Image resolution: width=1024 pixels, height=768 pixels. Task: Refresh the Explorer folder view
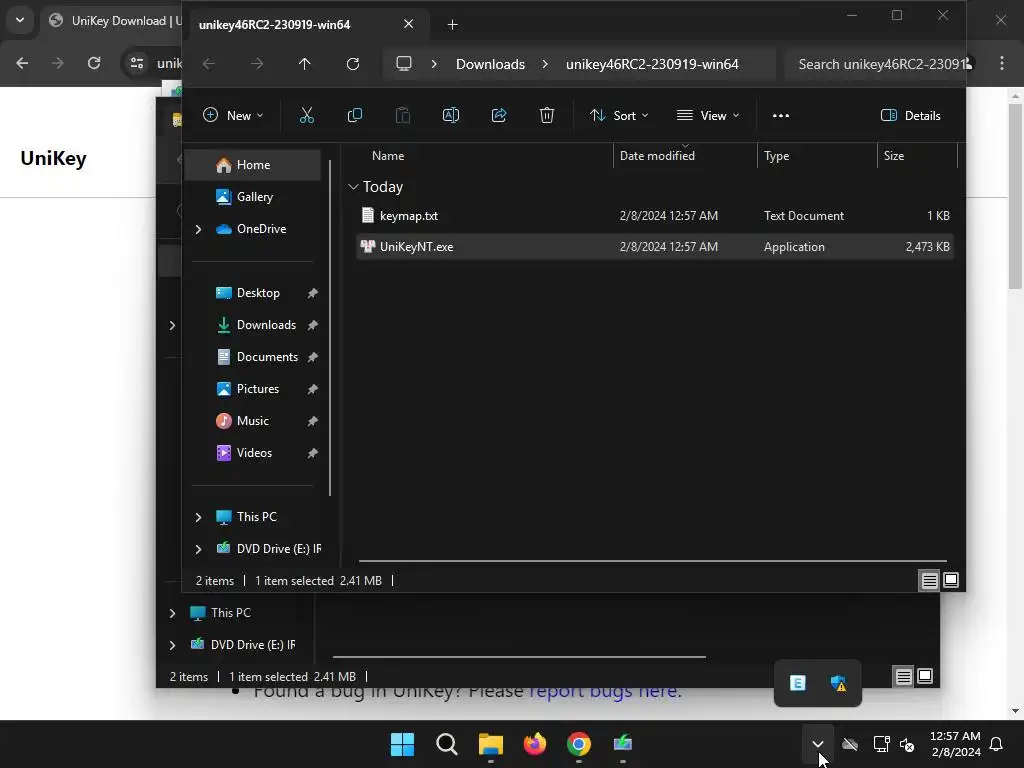tap(353, 64)
